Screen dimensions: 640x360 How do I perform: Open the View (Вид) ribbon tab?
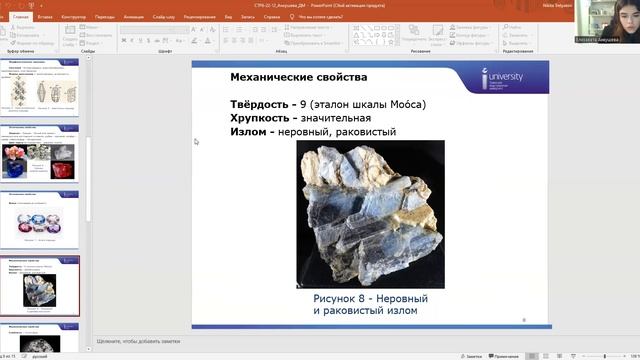[x=228, y=17]
